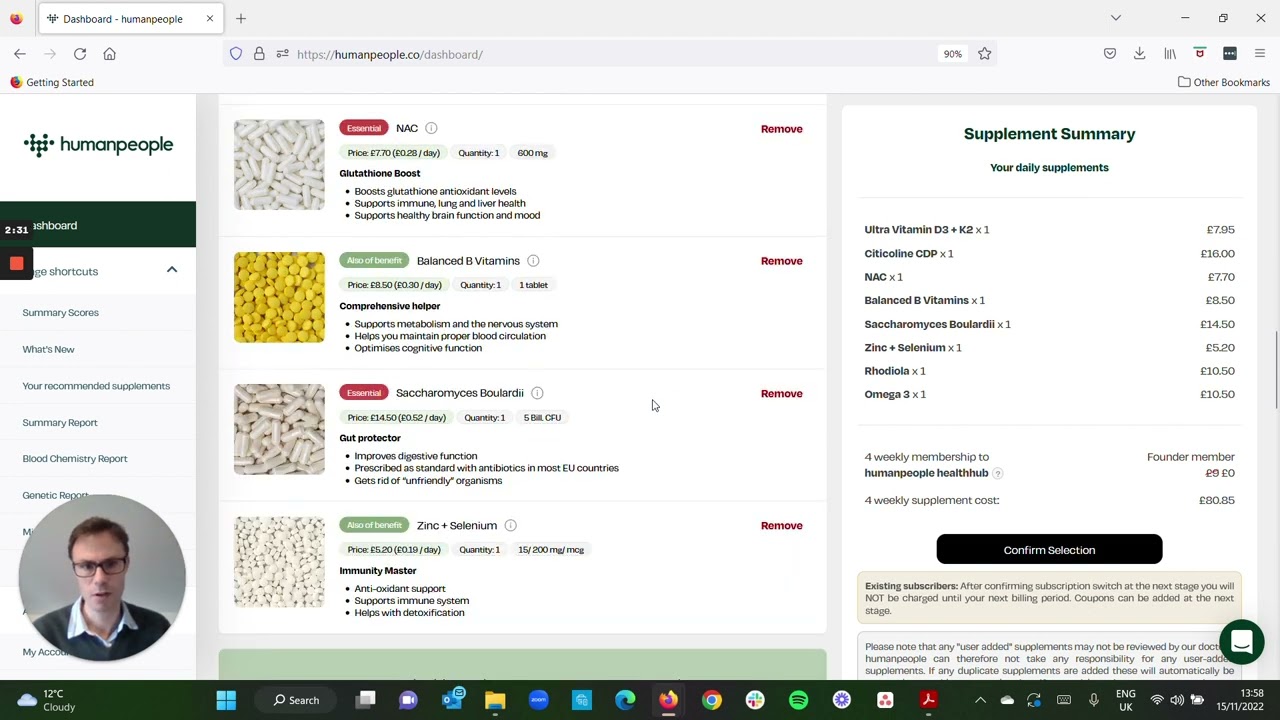The image size is (1280, 720).
Task: Open My Account sidebar link
Action: [x=47, y=652]
